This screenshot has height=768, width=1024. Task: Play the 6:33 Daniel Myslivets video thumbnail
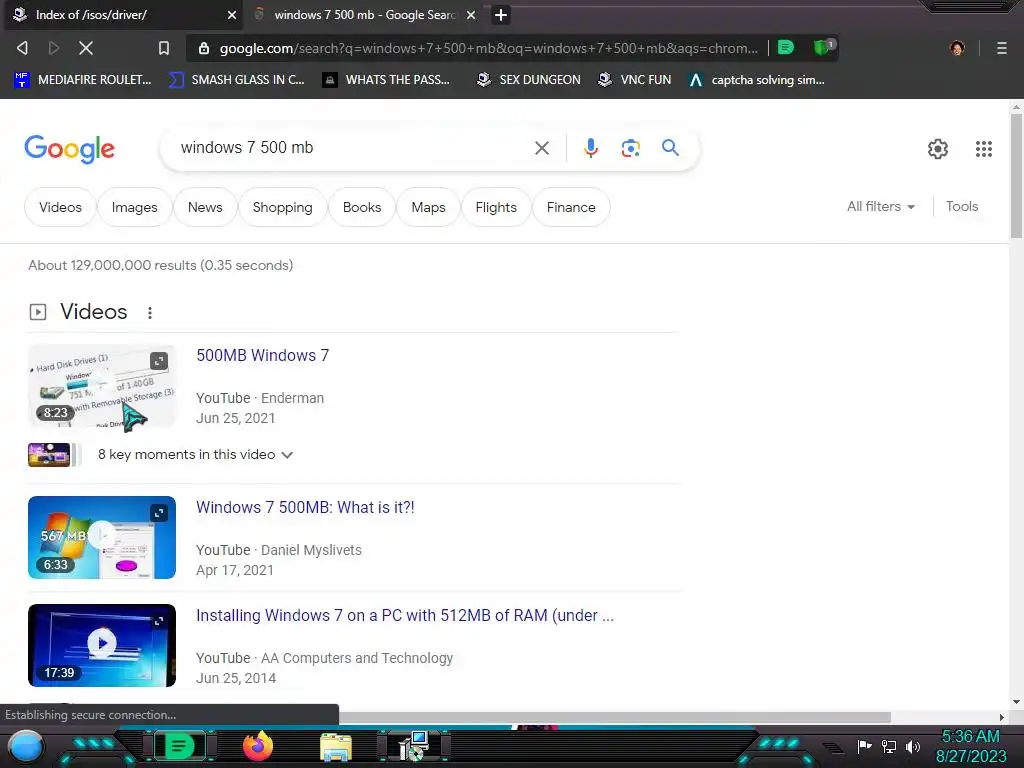tap(102, 537)
